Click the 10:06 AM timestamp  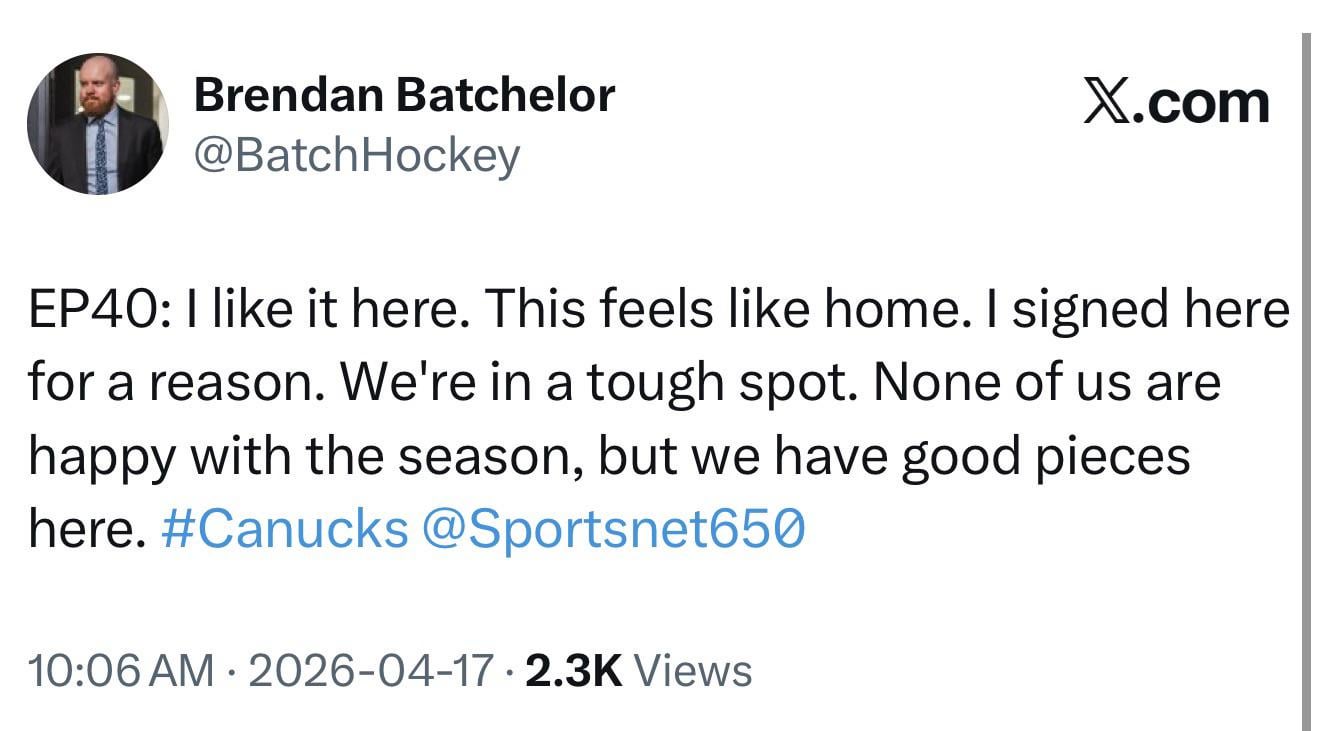(x=120, y=670)
